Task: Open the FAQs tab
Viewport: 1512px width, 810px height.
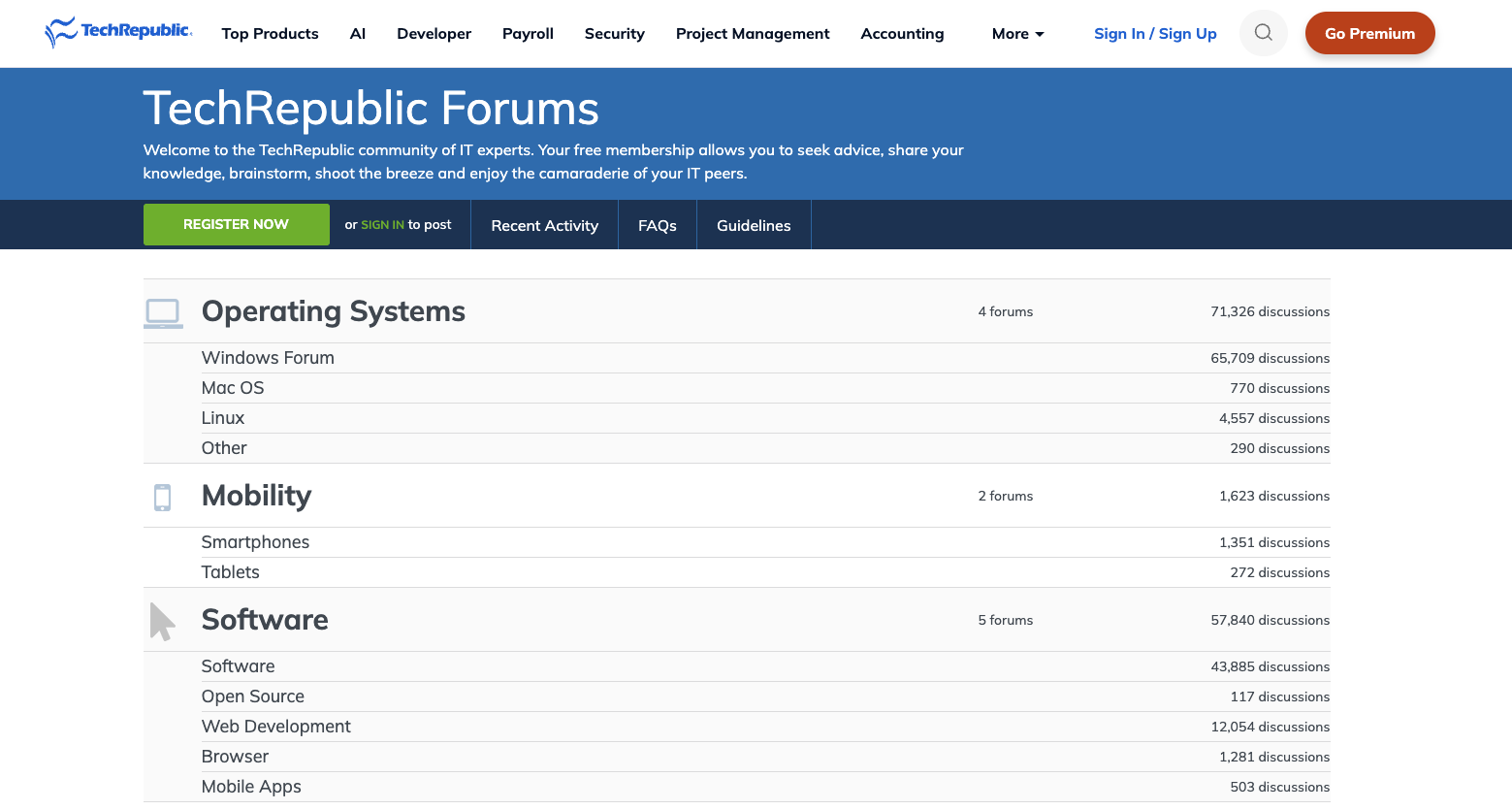Action: [658, 225]
